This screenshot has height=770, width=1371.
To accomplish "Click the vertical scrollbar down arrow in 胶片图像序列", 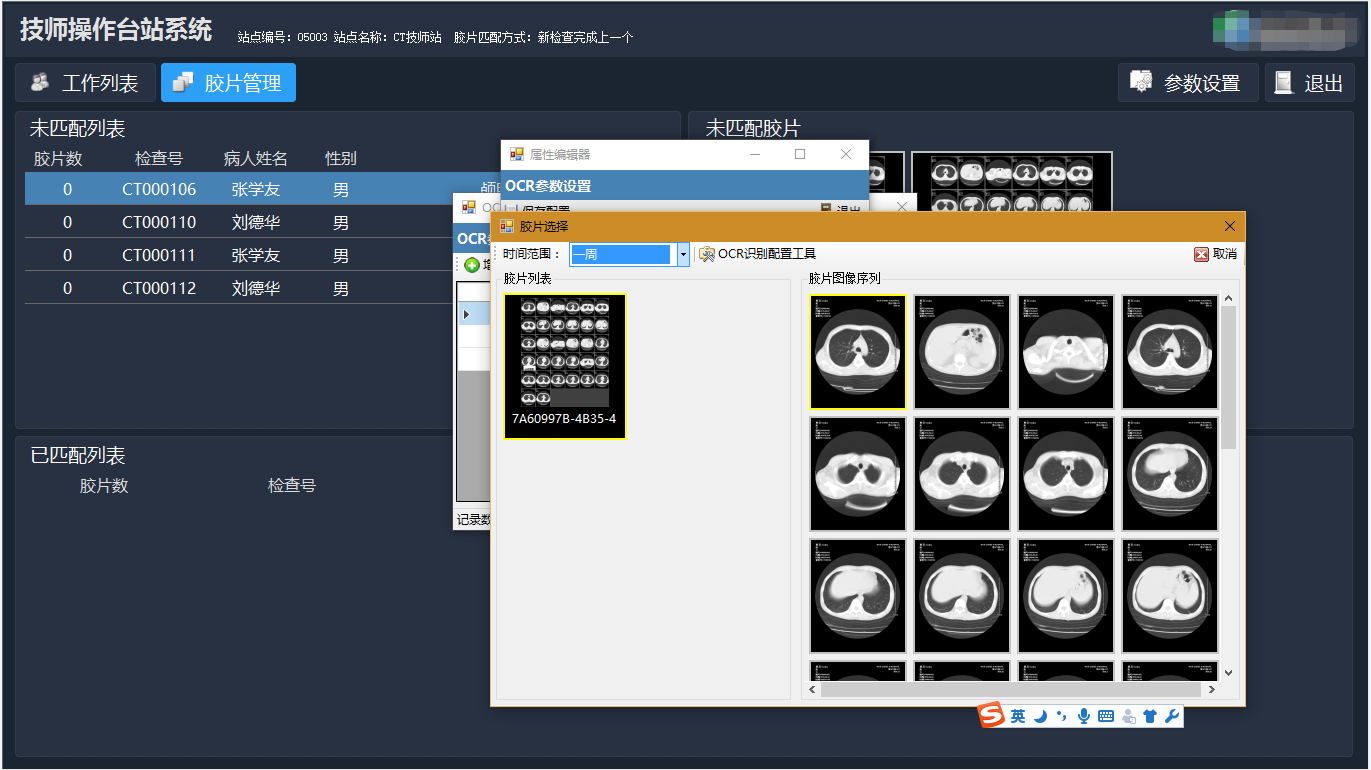I will [x=1229, y=673].
